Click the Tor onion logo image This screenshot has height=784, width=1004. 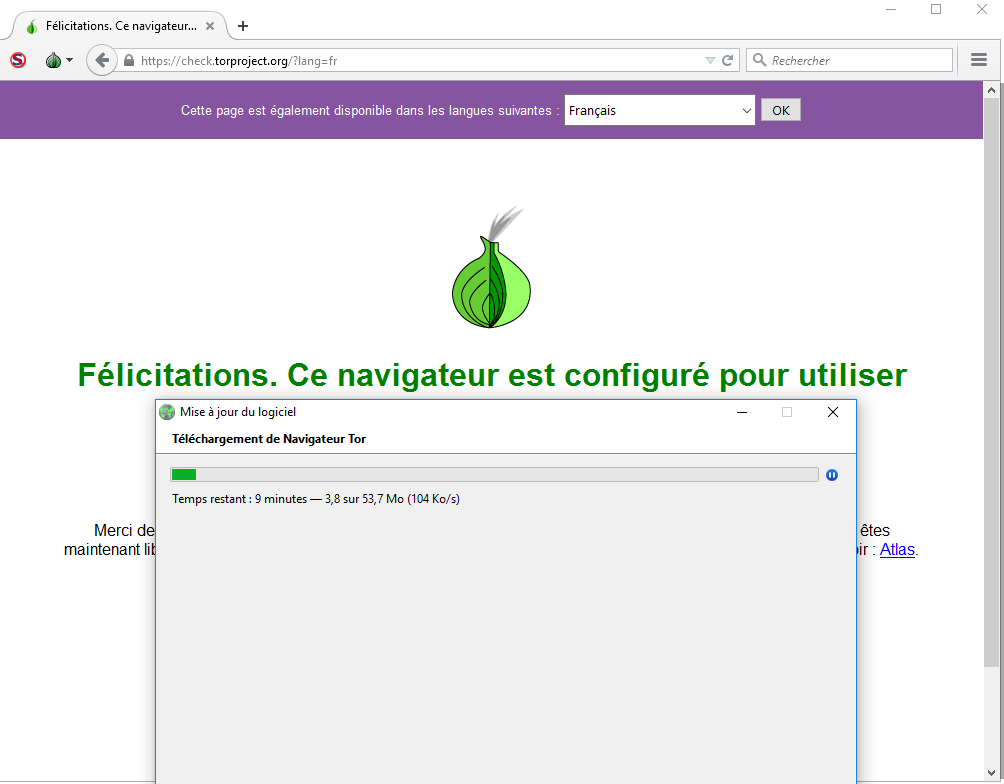(x=492, y=267)
